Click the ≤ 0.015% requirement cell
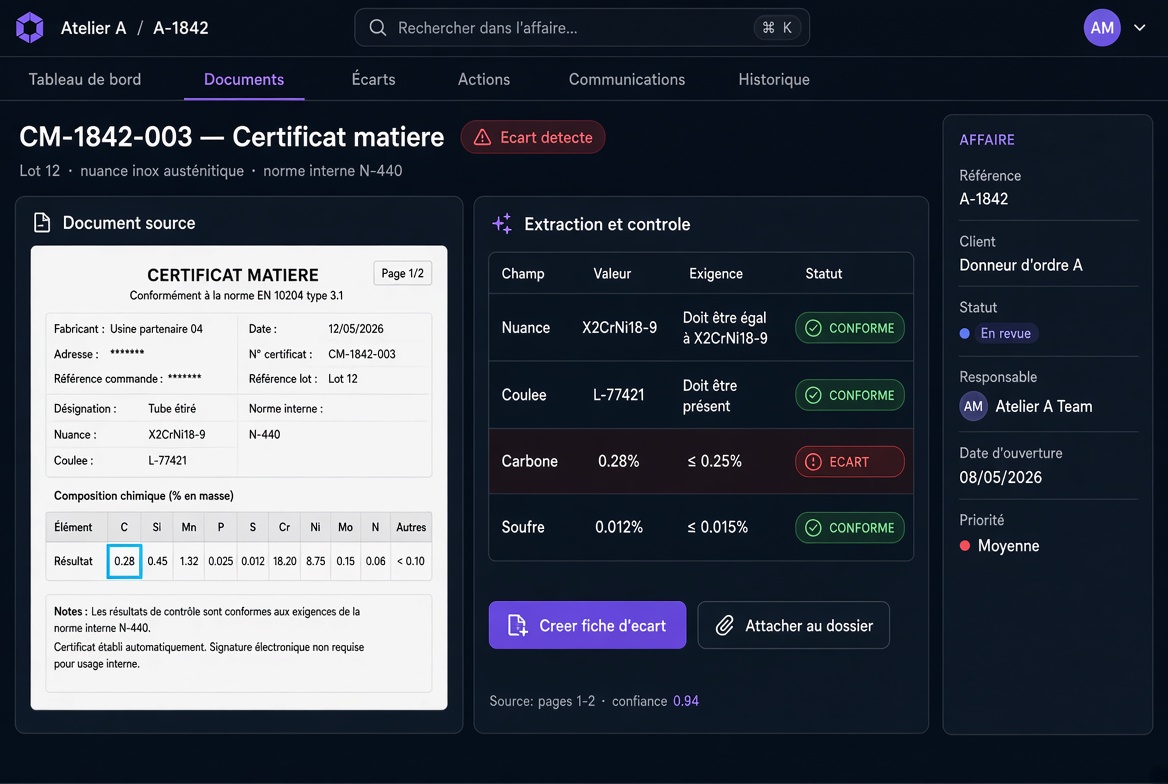1168x784 pixels. click(x=717, y=528)
